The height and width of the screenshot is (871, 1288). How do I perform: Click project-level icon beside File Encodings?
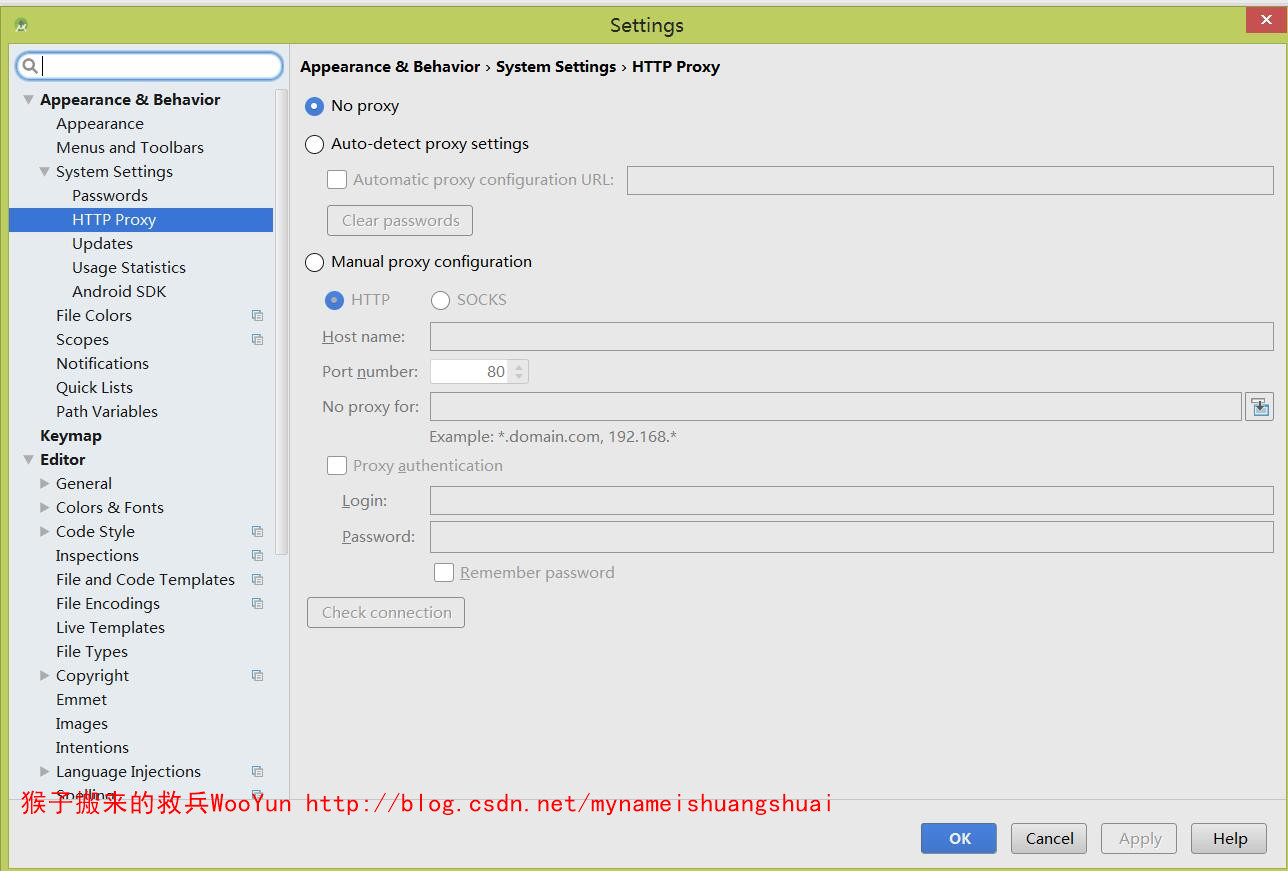tap(257, 604)
